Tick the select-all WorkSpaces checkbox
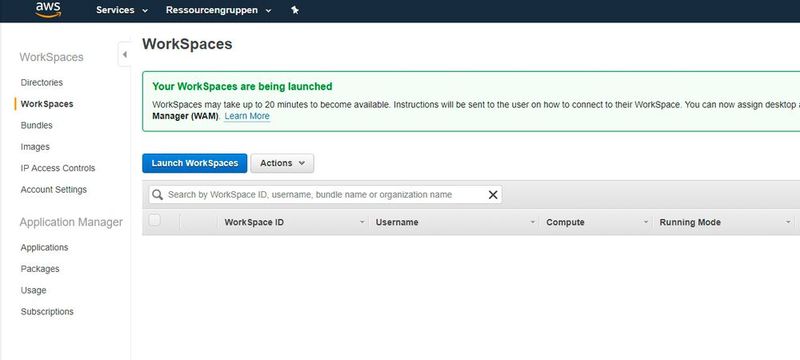This screenshot has height=360, width=800. [x=154, y=220]
